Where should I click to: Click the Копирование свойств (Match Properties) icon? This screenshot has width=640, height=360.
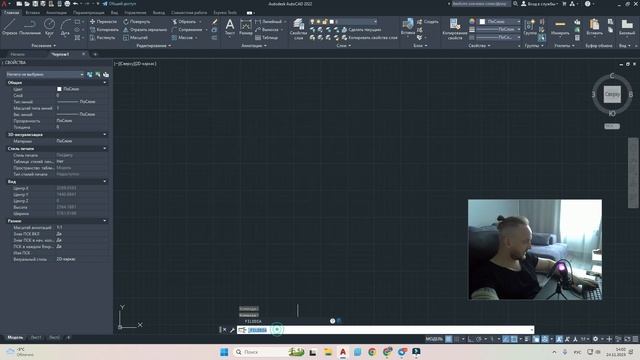click(454, 29)
